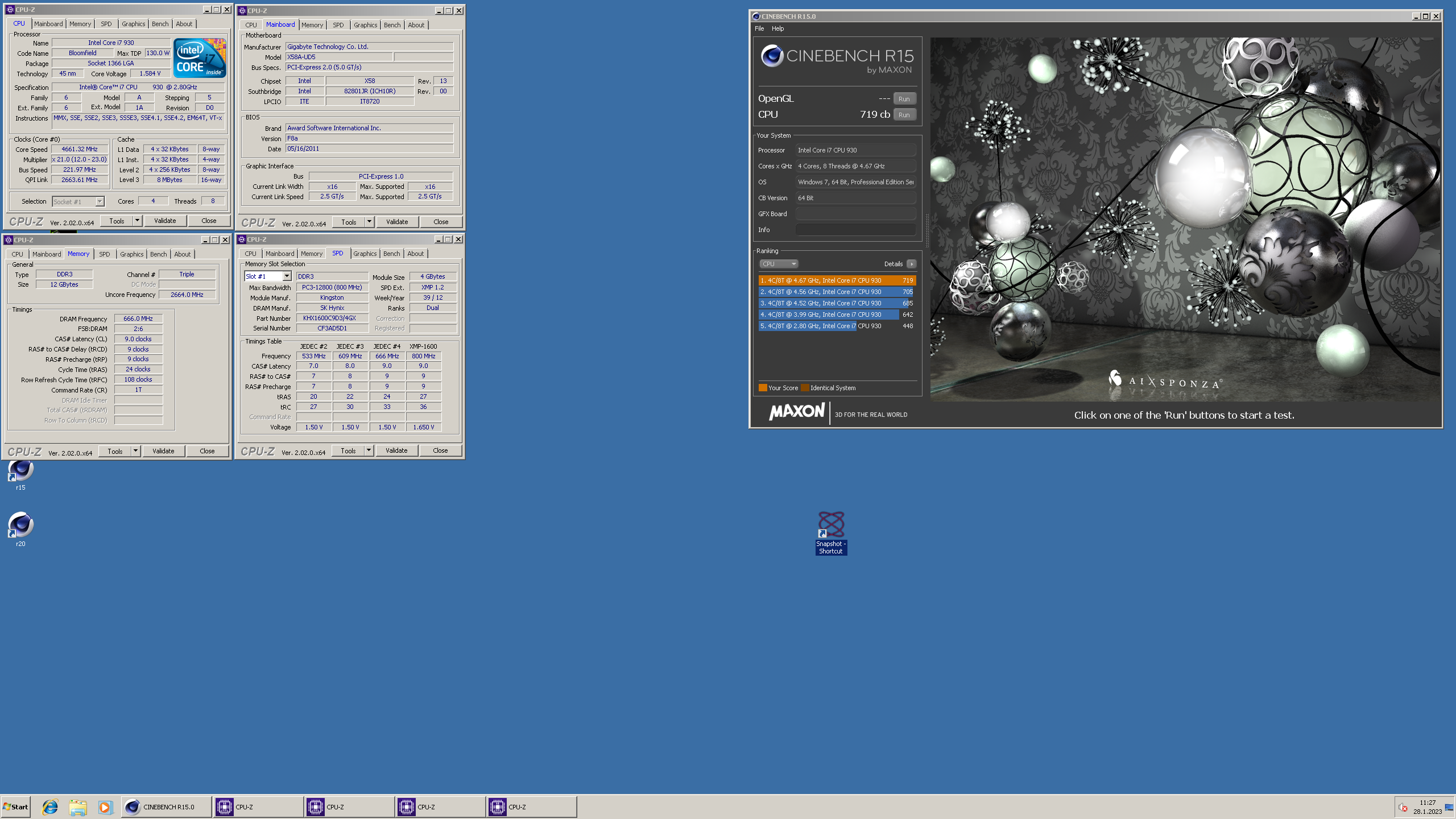Click the Cinebench logo sphere icon
Image resolution: width=1456 pixels, height=819 pixels.
pyautogui.click(x=772, y=56)
